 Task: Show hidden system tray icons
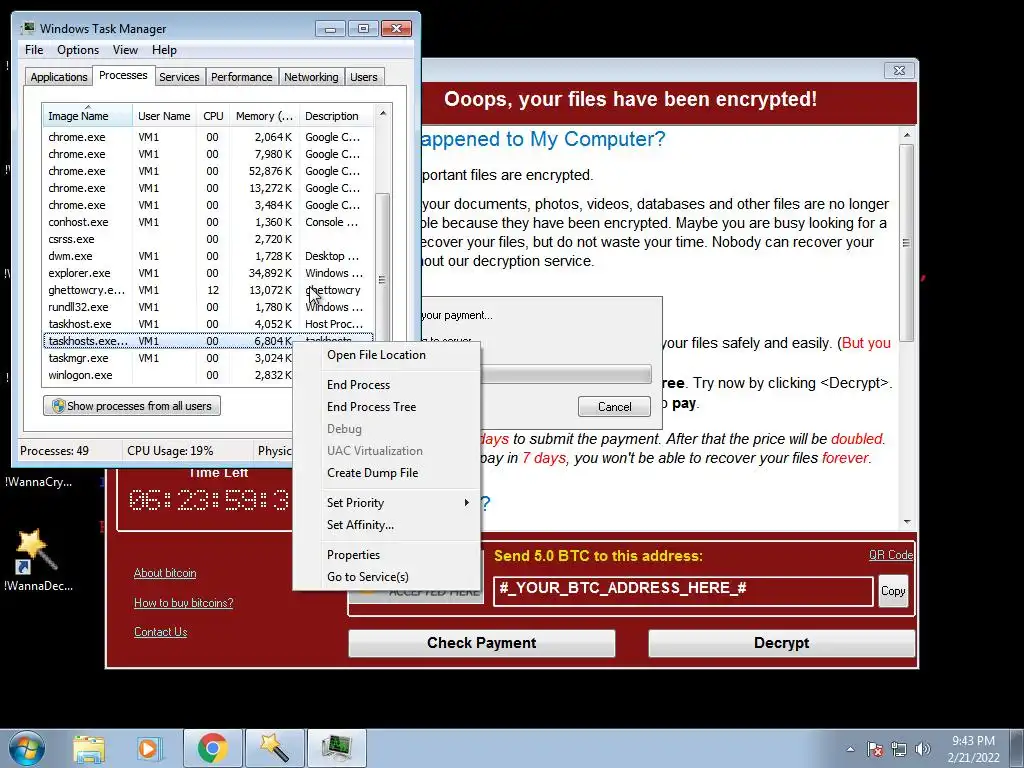coord(850,749)
